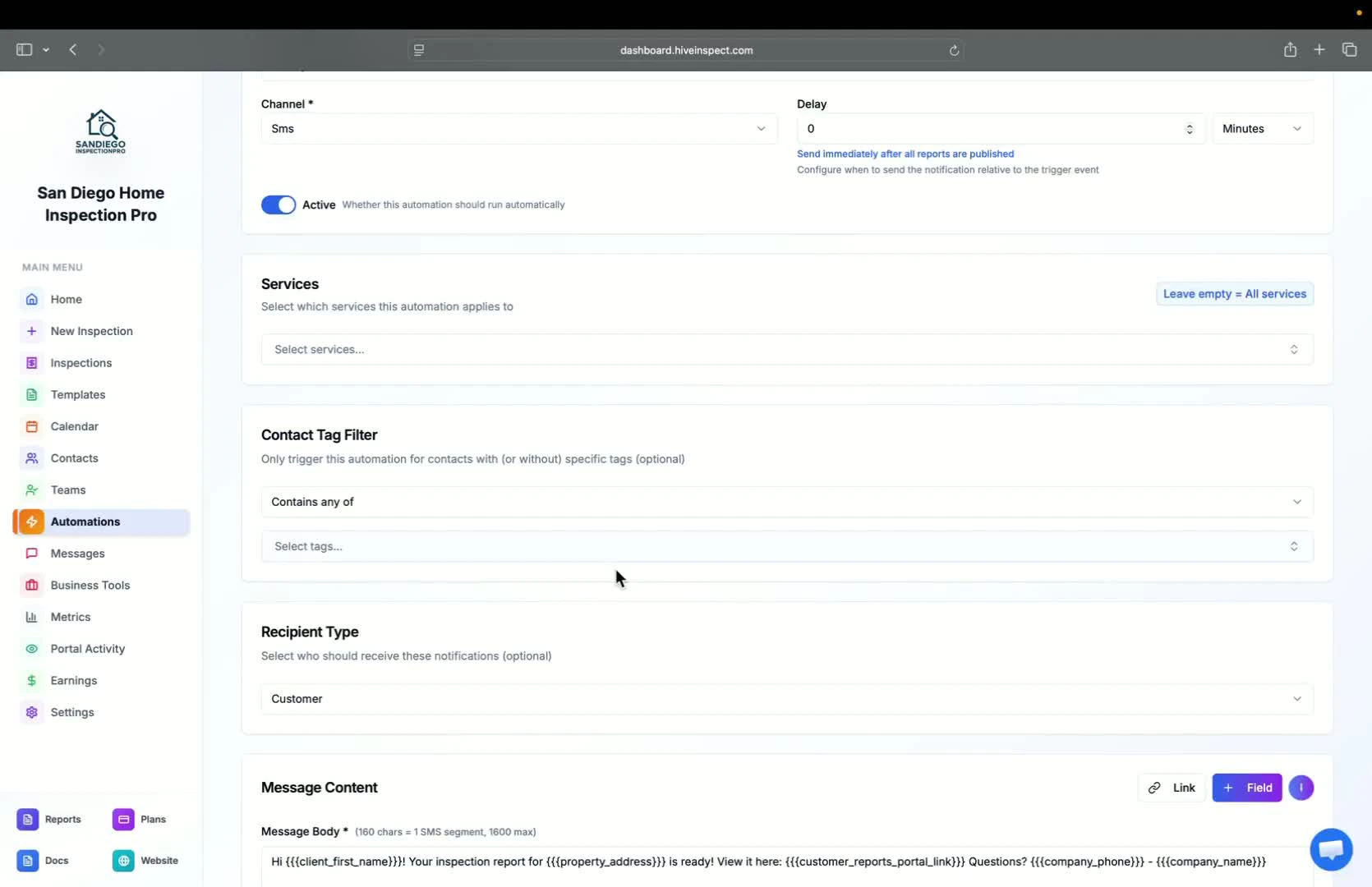
Task: Click the Reports icon at bottom left
Action: point(27,819)
